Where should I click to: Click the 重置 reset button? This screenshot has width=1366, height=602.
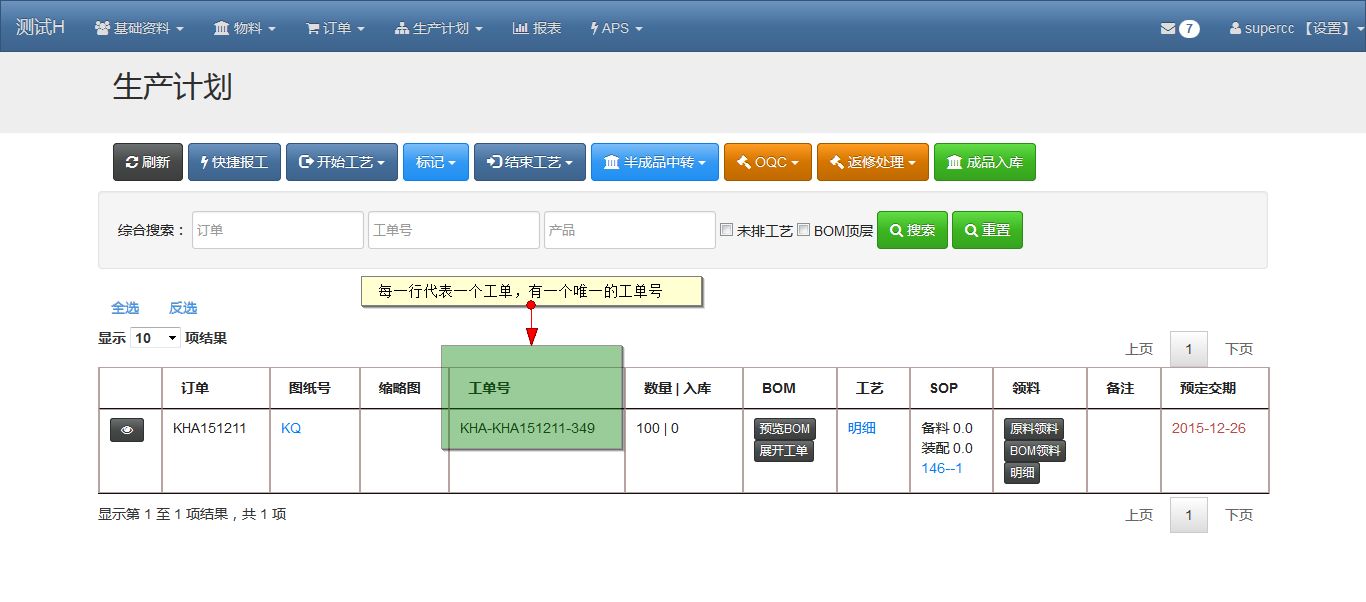point(986,230)
